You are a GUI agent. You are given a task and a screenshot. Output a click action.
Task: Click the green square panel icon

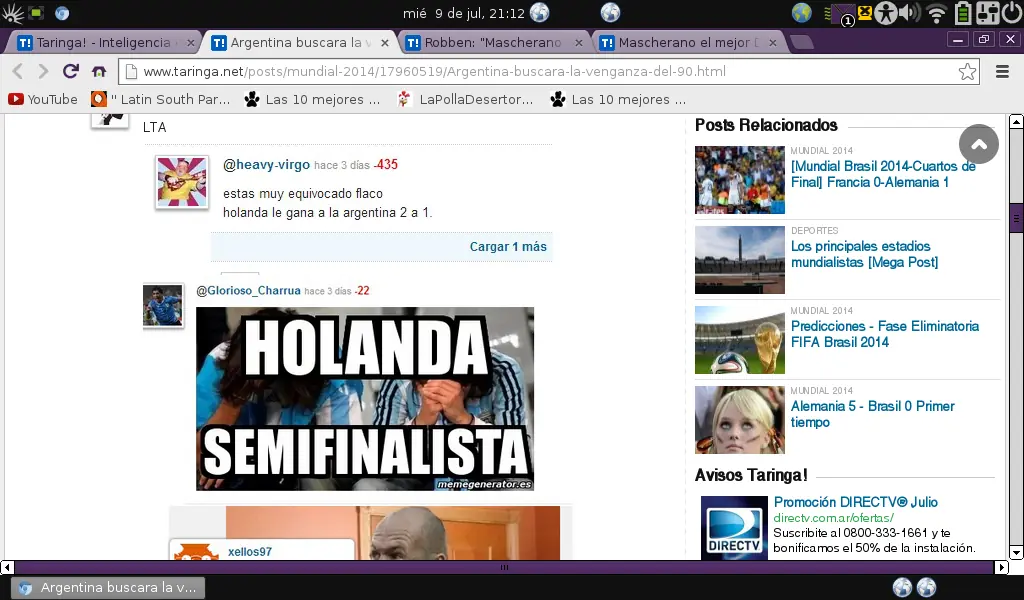36,12
